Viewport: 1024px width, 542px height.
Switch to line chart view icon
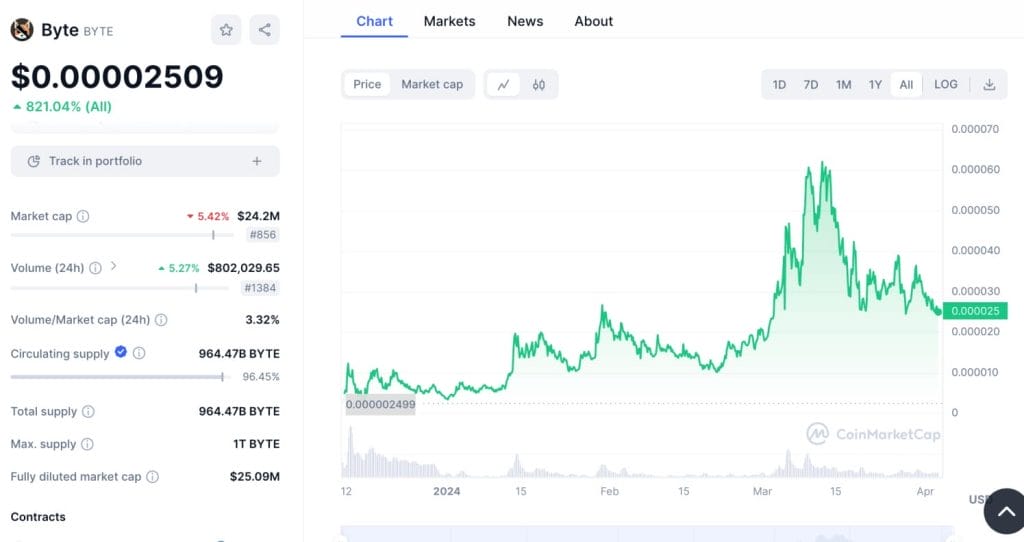(503, 85)
